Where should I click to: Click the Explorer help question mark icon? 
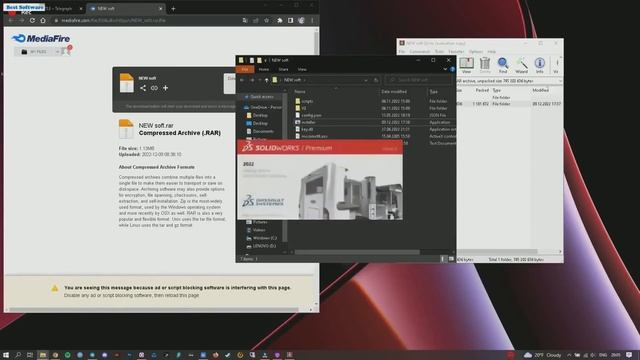452,69
